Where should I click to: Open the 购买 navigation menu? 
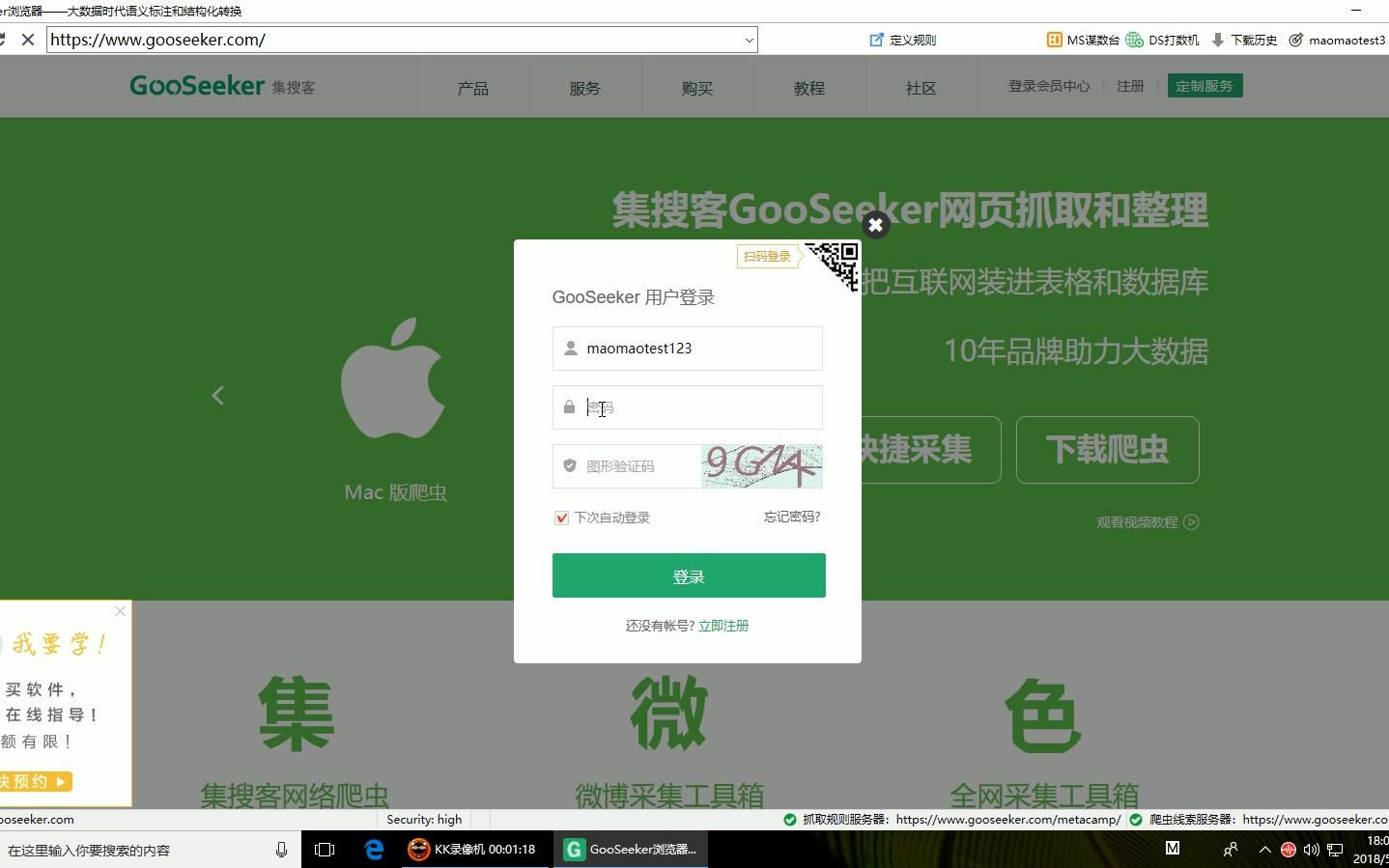pos(697,88)
